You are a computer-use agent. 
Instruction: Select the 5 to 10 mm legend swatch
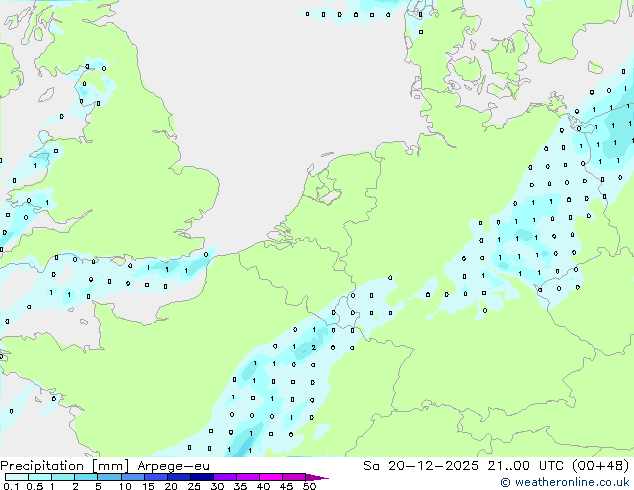tap(110, 477)
